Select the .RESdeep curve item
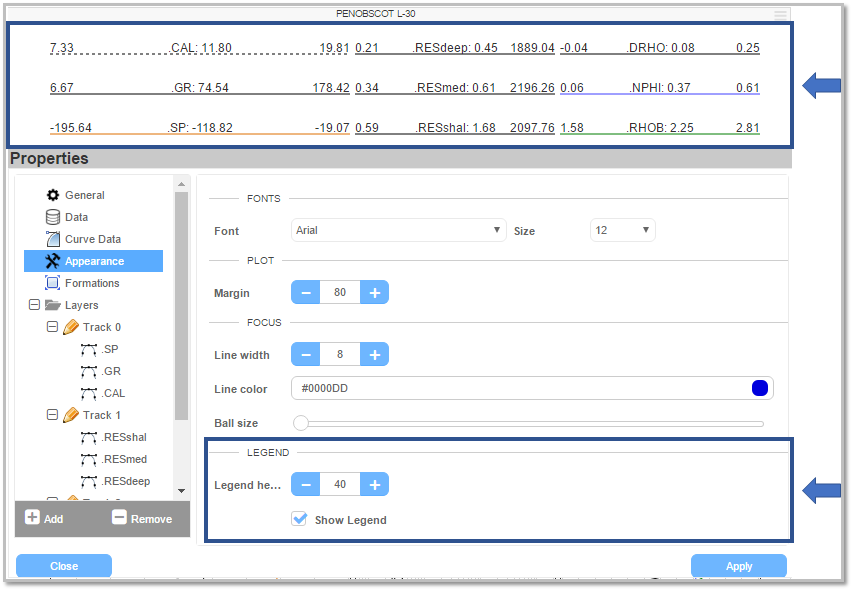Viewport: 853px width, 591px height. tap(126, 482)
